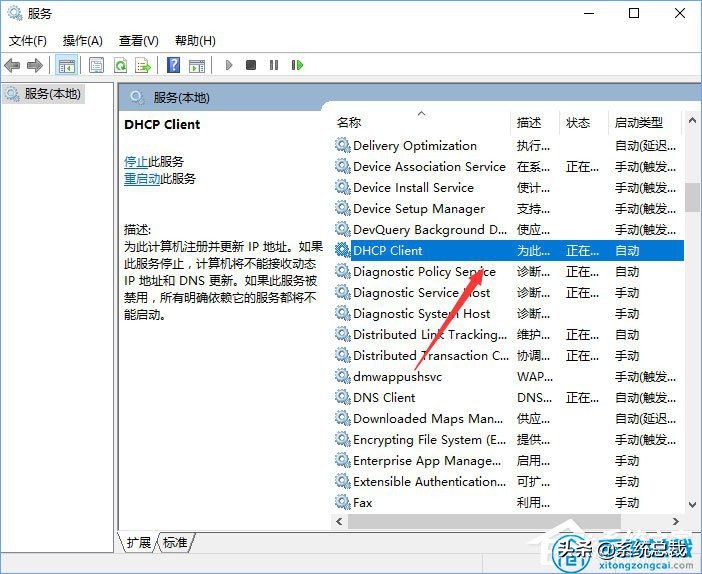Click the 自动 startup type of DHCP Client
The height and width of the screenshot is (574, 702).
[627, 251]
